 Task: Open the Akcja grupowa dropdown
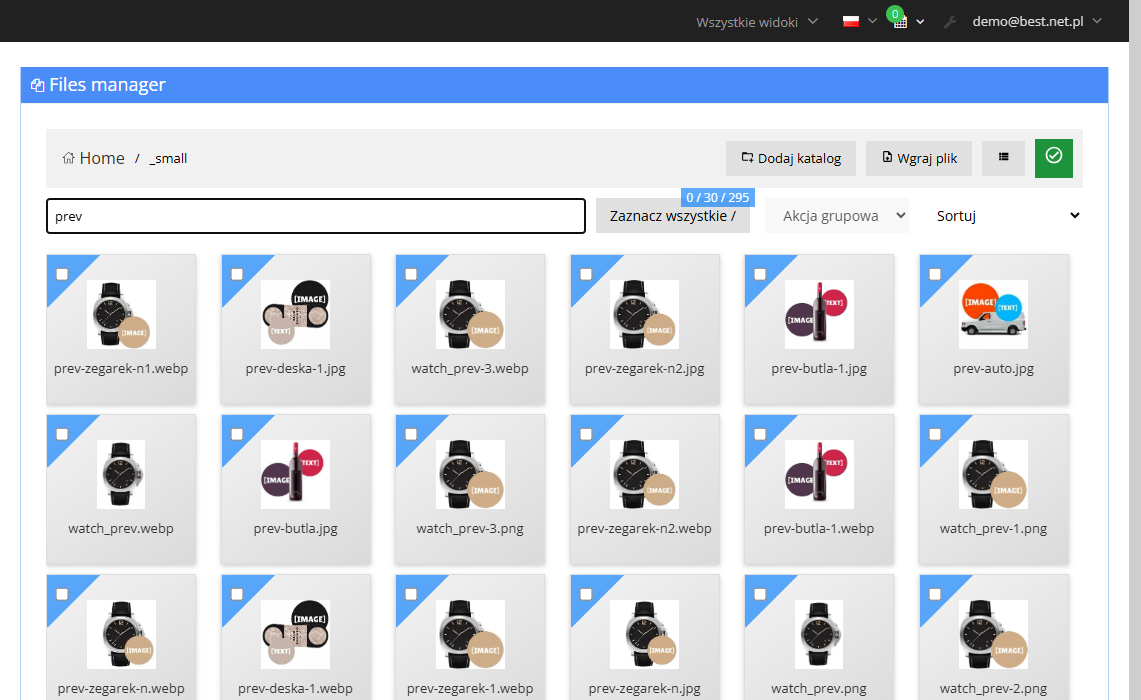(x=837, y=215)
